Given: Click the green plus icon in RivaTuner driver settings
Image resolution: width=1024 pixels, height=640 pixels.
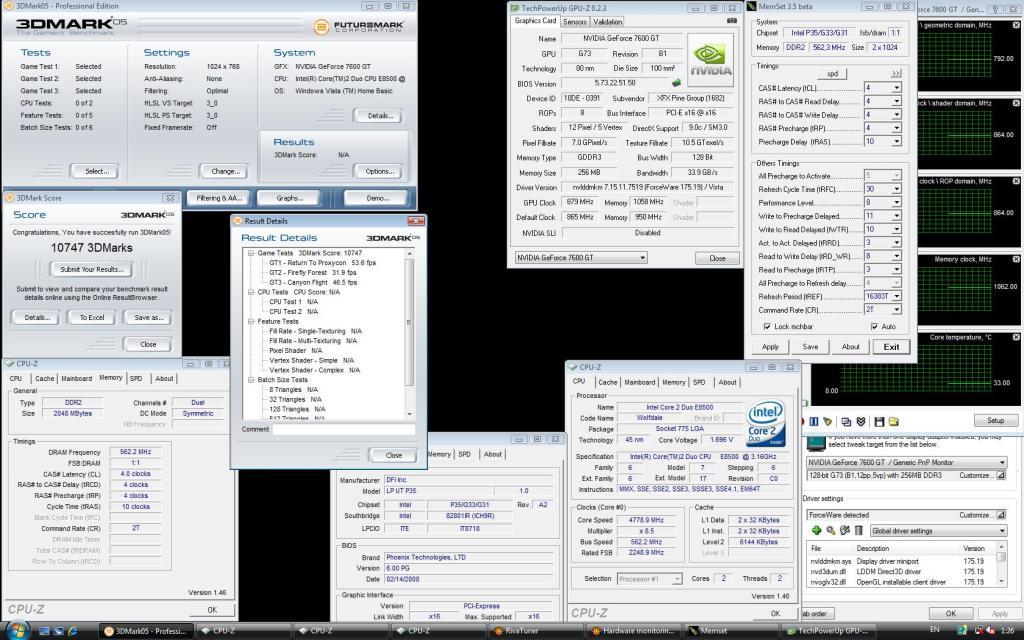Looking at the screenshot, I should 816,530.
